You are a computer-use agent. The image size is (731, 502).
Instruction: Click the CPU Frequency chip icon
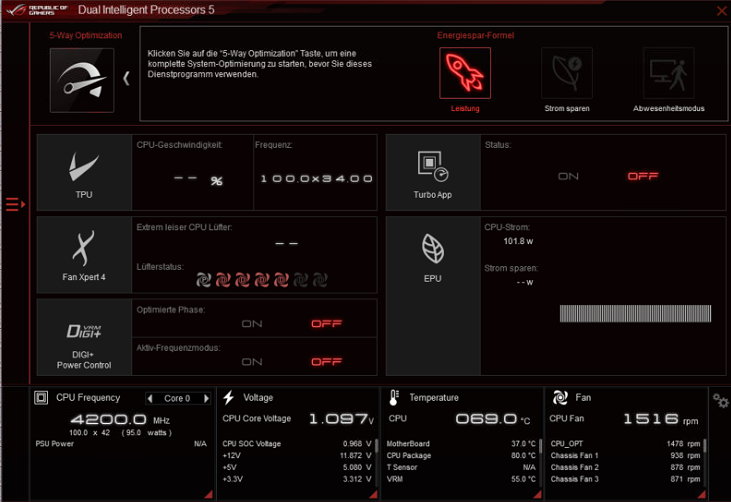click(41, 398)
